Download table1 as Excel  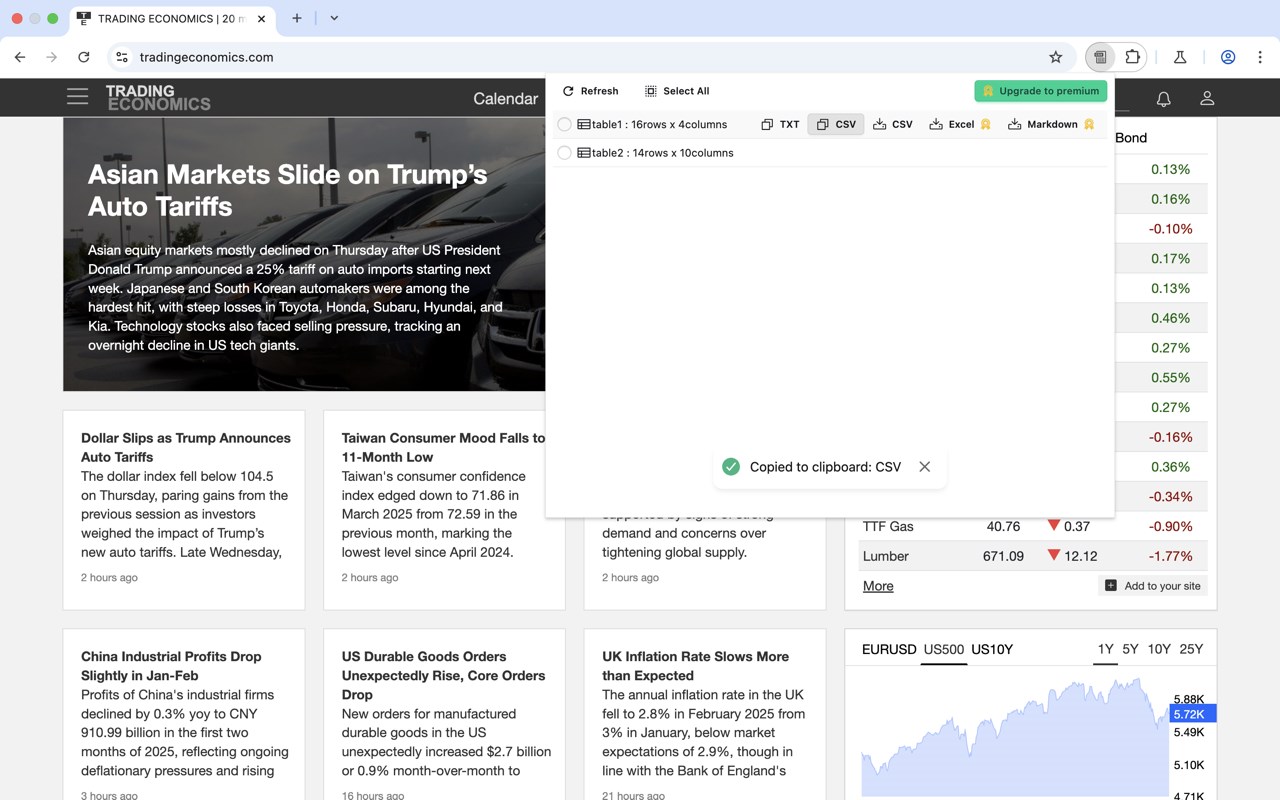click(x=959, y=125)
